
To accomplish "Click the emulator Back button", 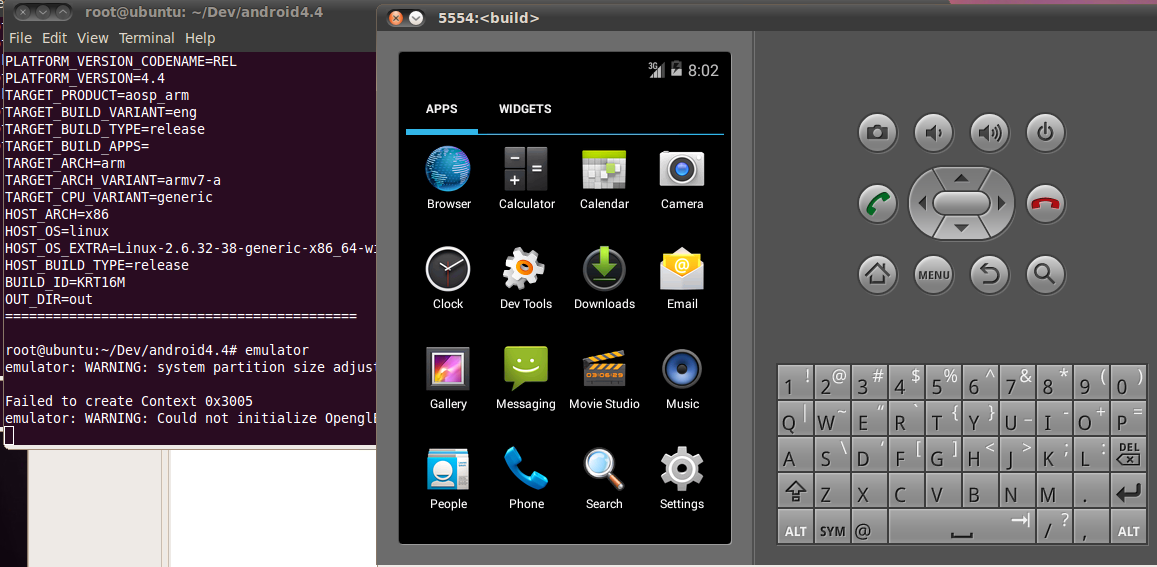I will [990, 275].
